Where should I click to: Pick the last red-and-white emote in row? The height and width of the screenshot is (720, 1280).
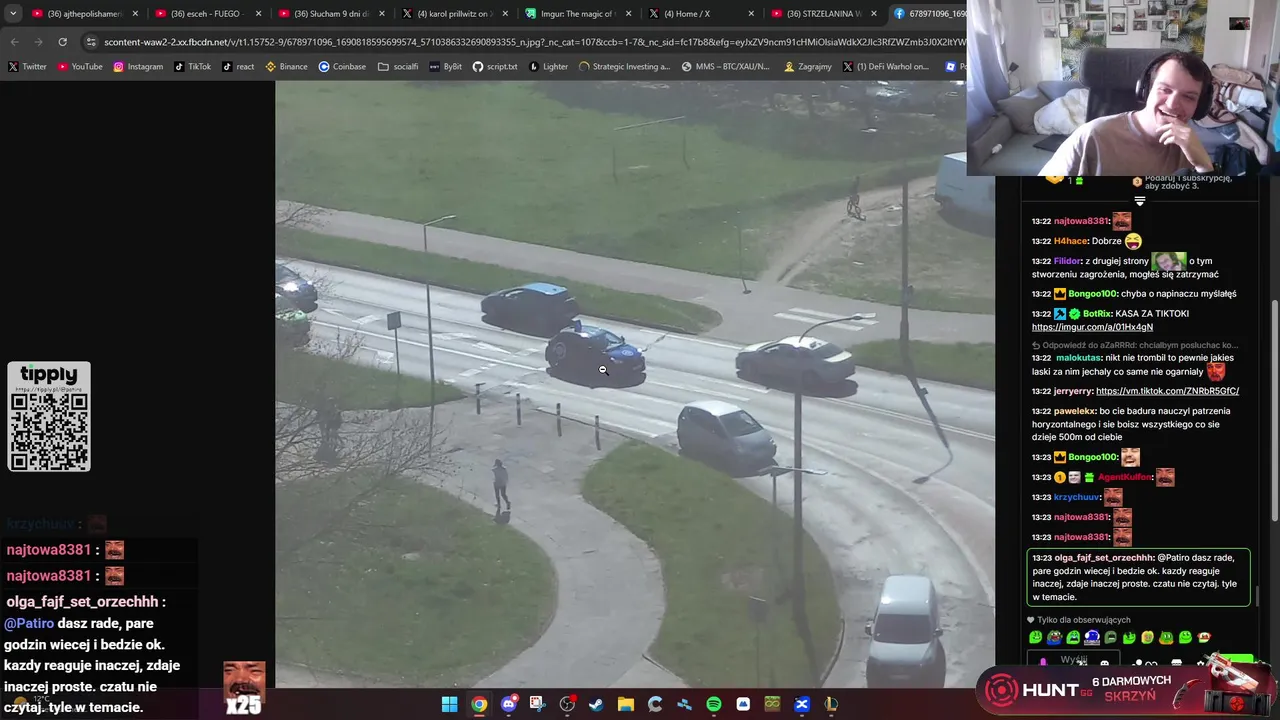[x=1204, y=637]
